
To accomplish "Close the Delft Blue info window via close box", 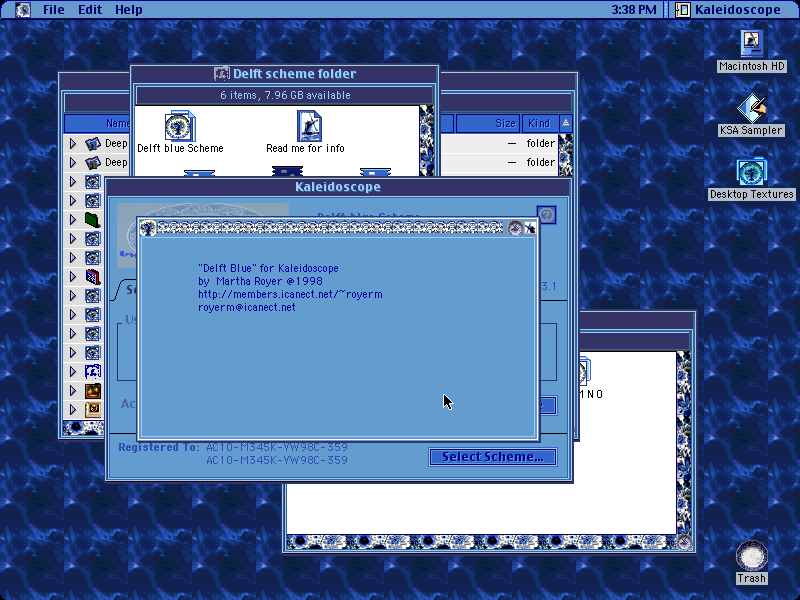I will pyautogui.click(x=148, y=228).
